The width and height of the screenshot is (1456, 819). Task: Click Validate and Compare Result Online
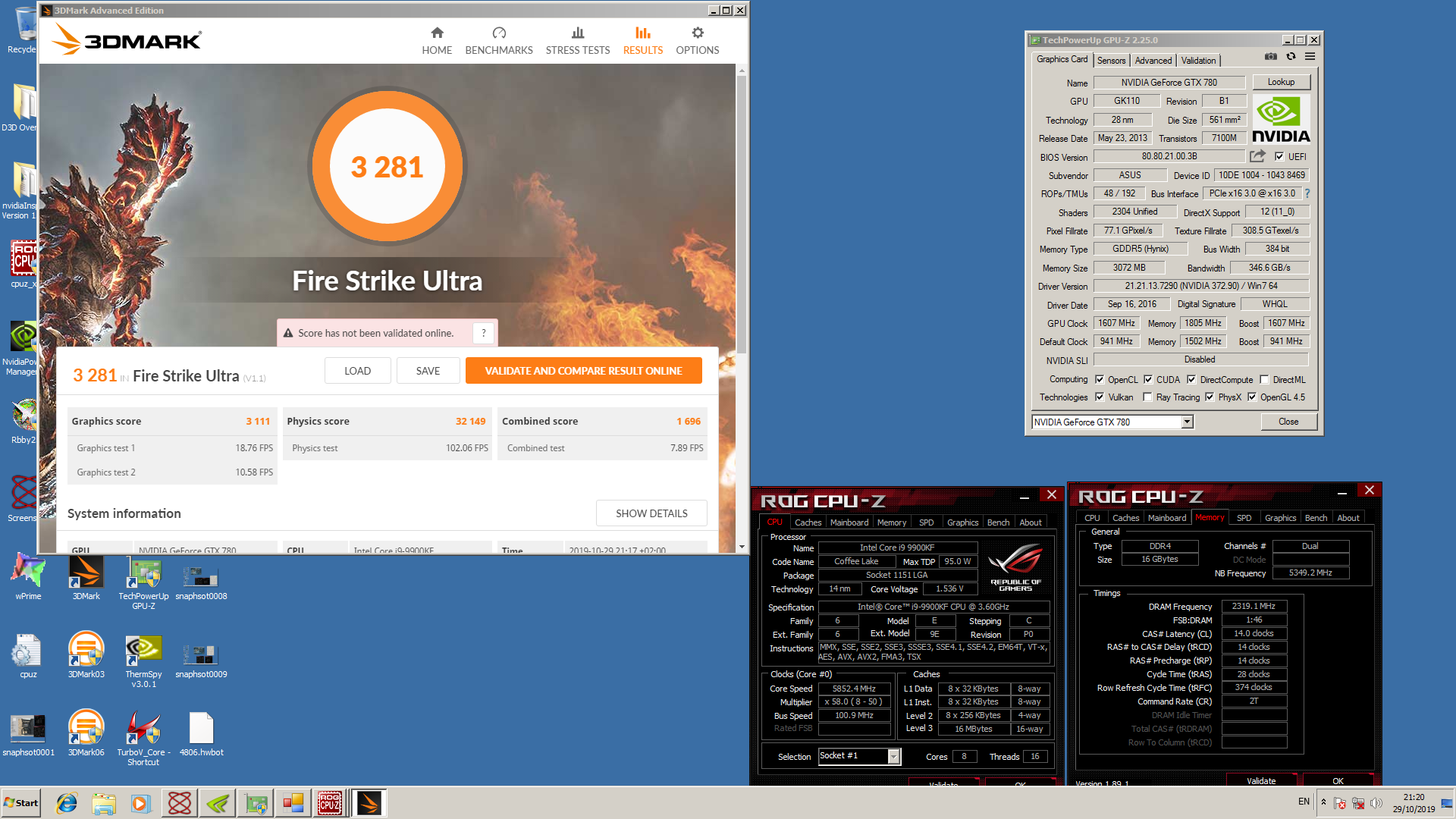pos(584,371)
